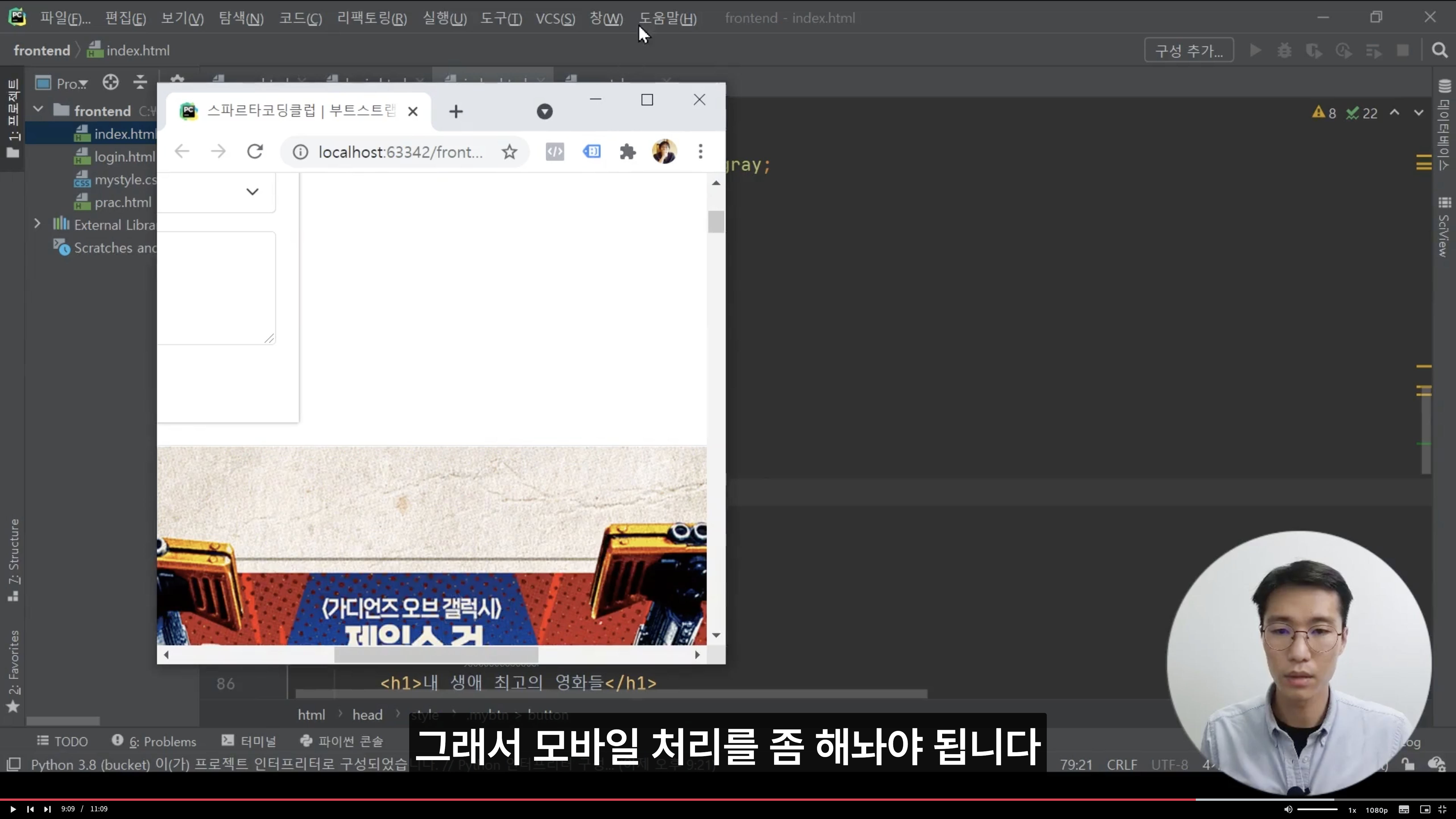Open the Structure tool window
This screenshot has height=819, width=1456.
(x=14, y=560)
